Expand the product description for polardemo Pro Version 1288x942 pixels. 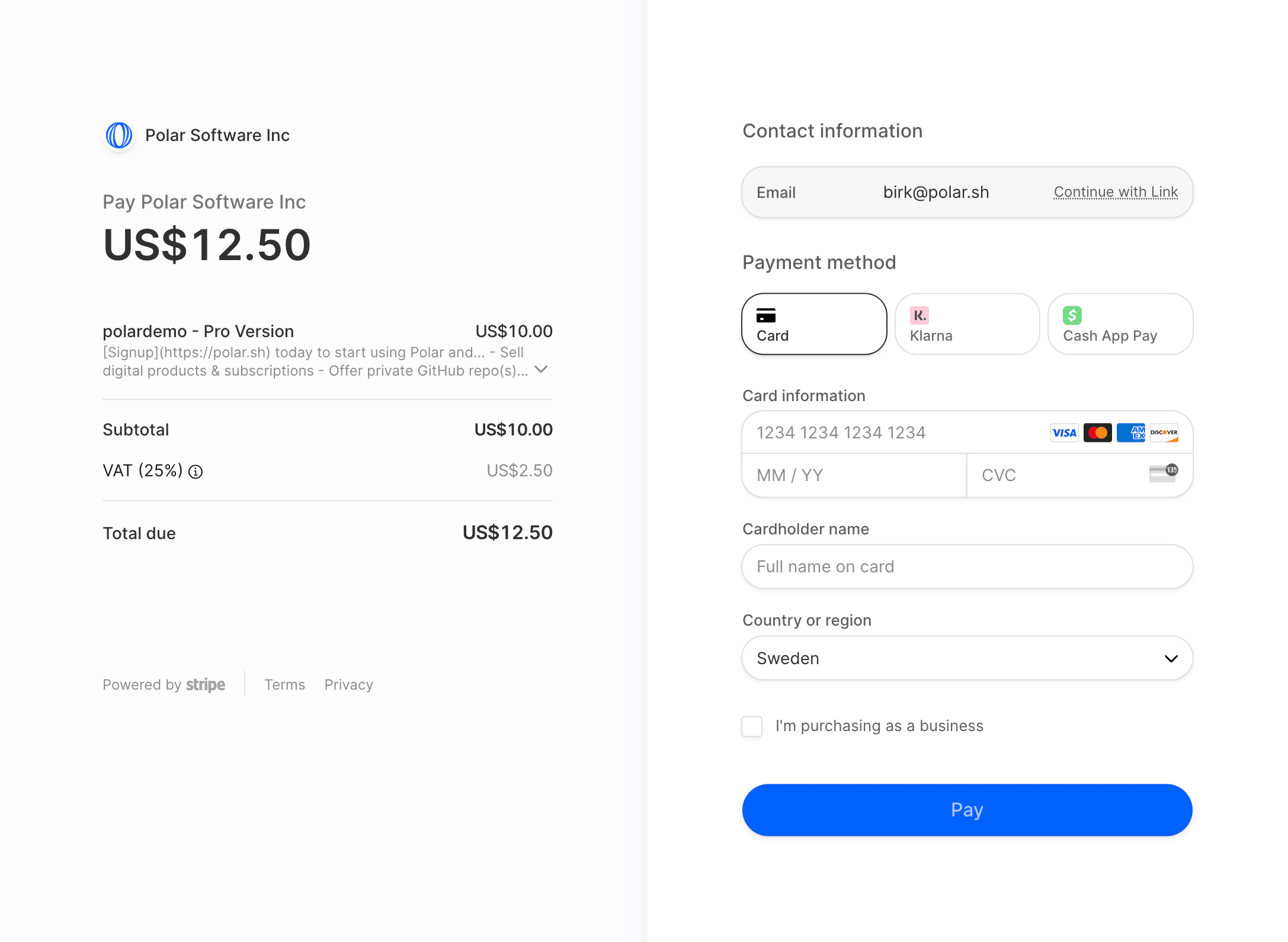[541, 370]
